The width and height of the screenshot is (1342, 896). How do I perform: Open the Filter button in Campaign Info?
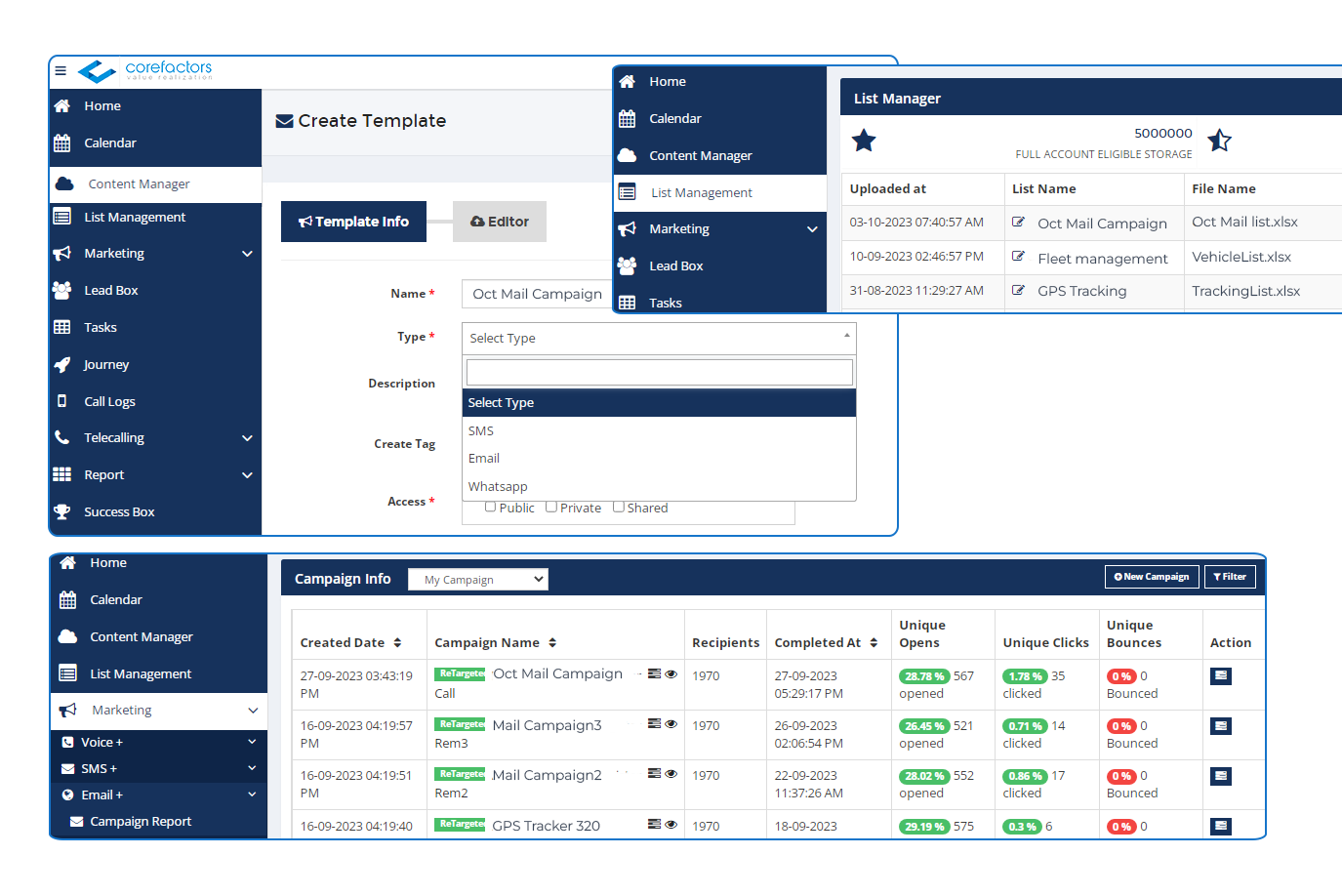coord(1229,576)
